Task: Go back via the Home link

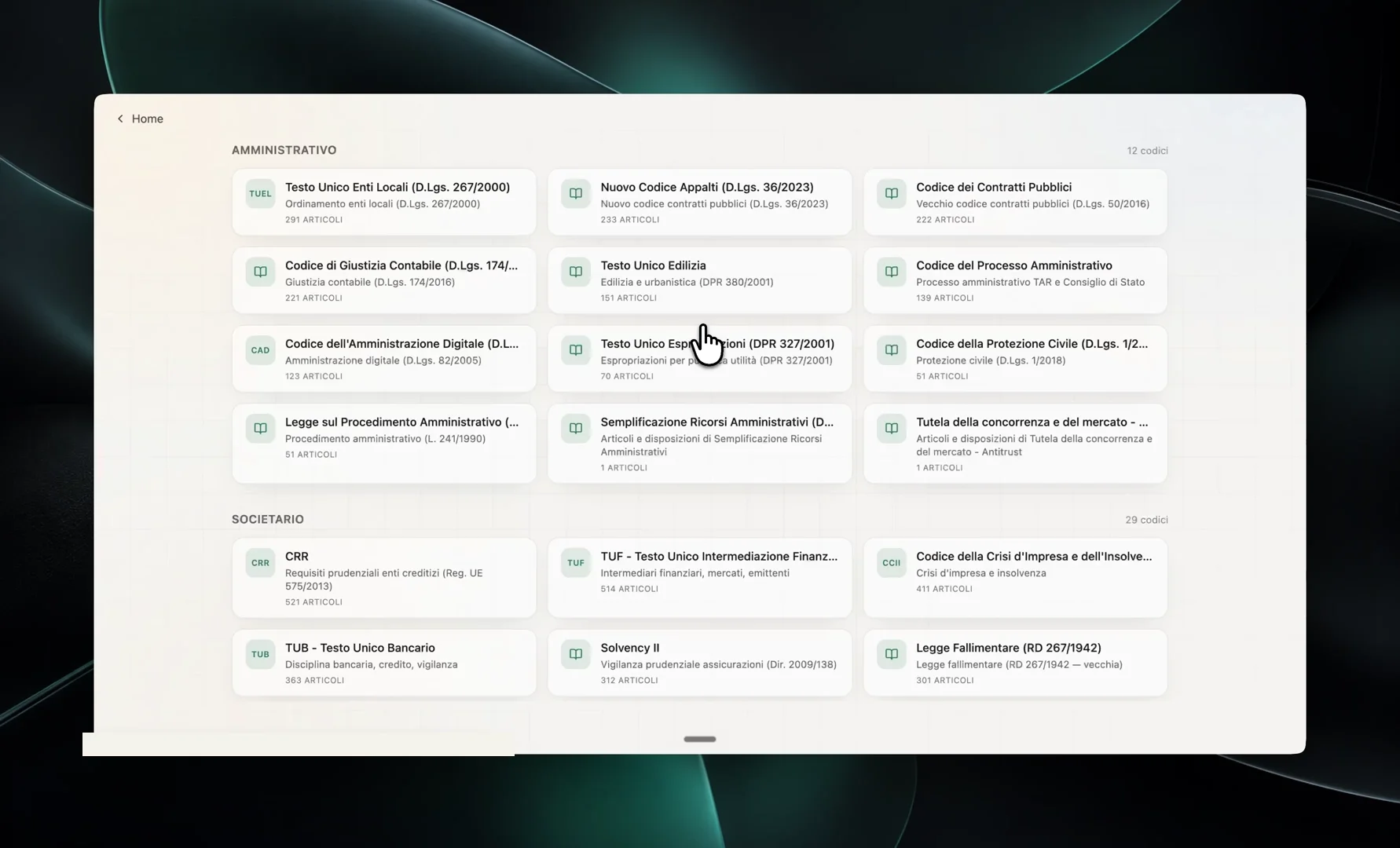Action: coord(147,119)
